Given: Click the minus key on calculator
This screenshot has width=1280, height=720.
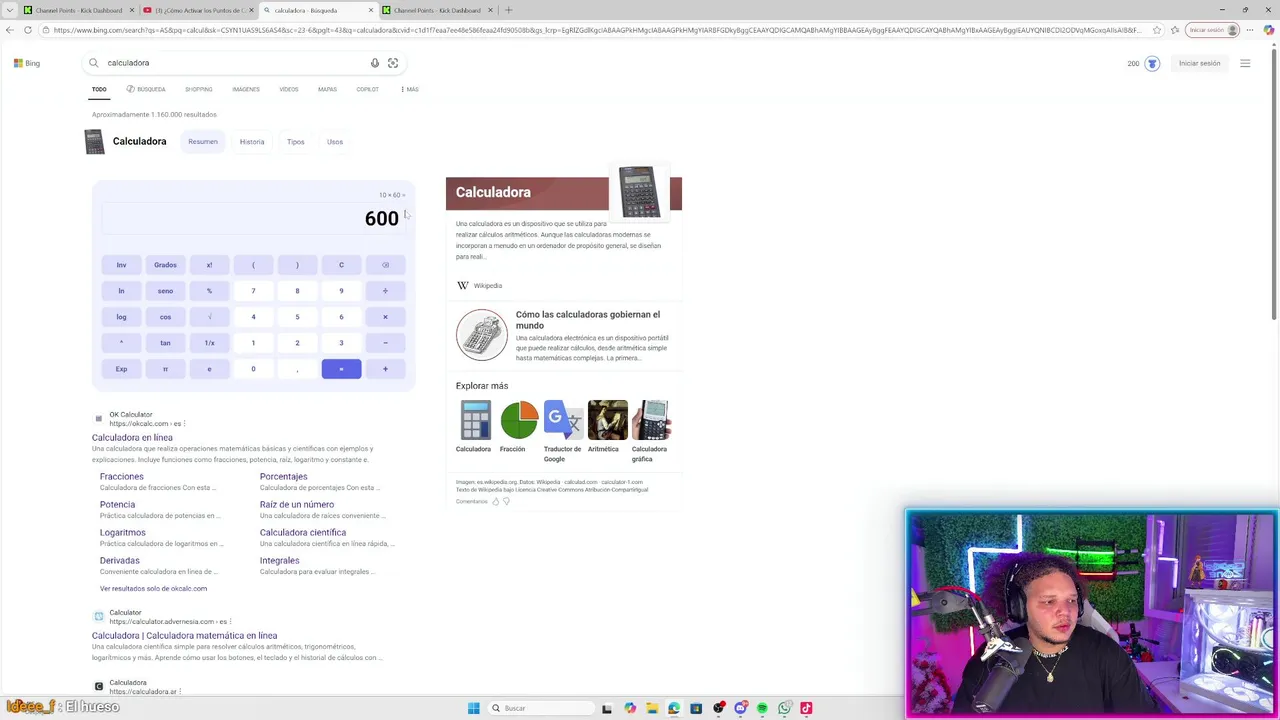Looking at the screenshot, I should [385, 343].
